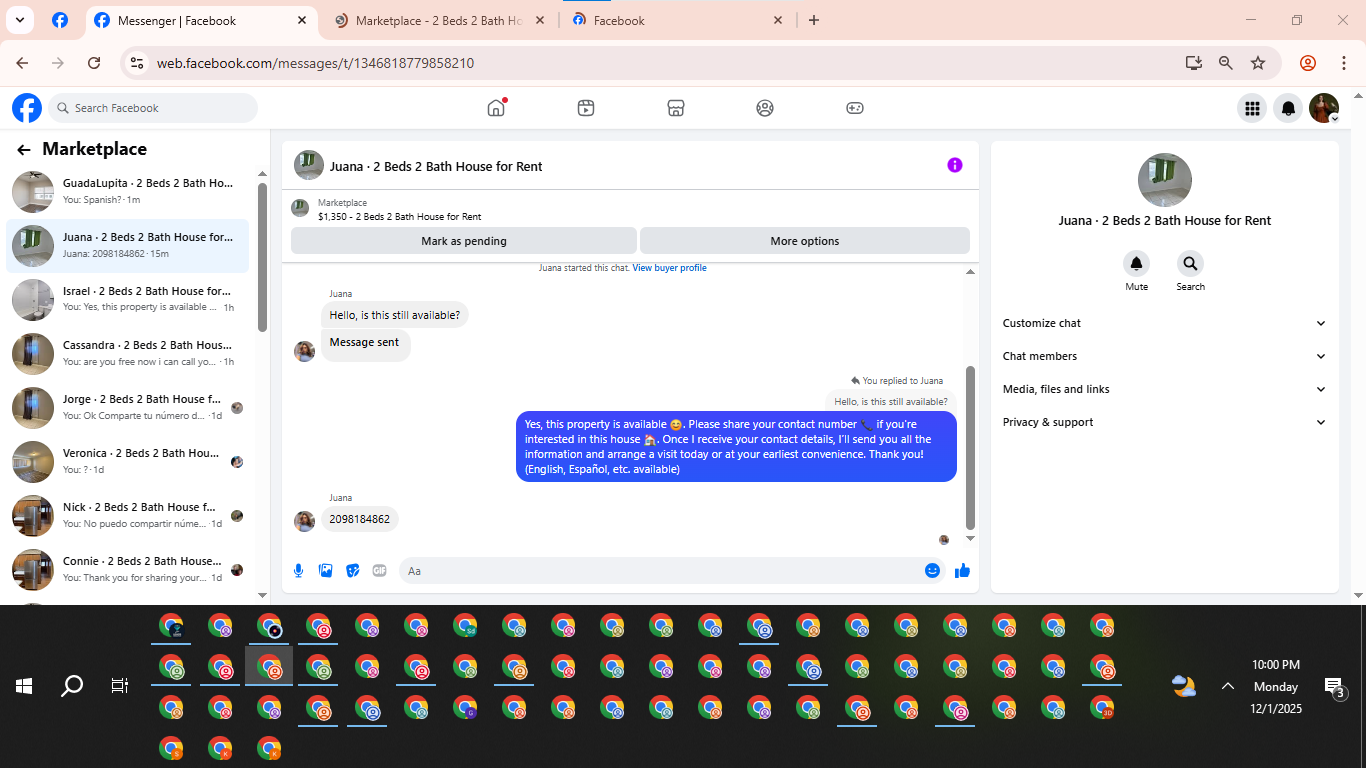1366x768 pixels.
Task: Click the browser back arrow
Action: click(x=22, y=63)
